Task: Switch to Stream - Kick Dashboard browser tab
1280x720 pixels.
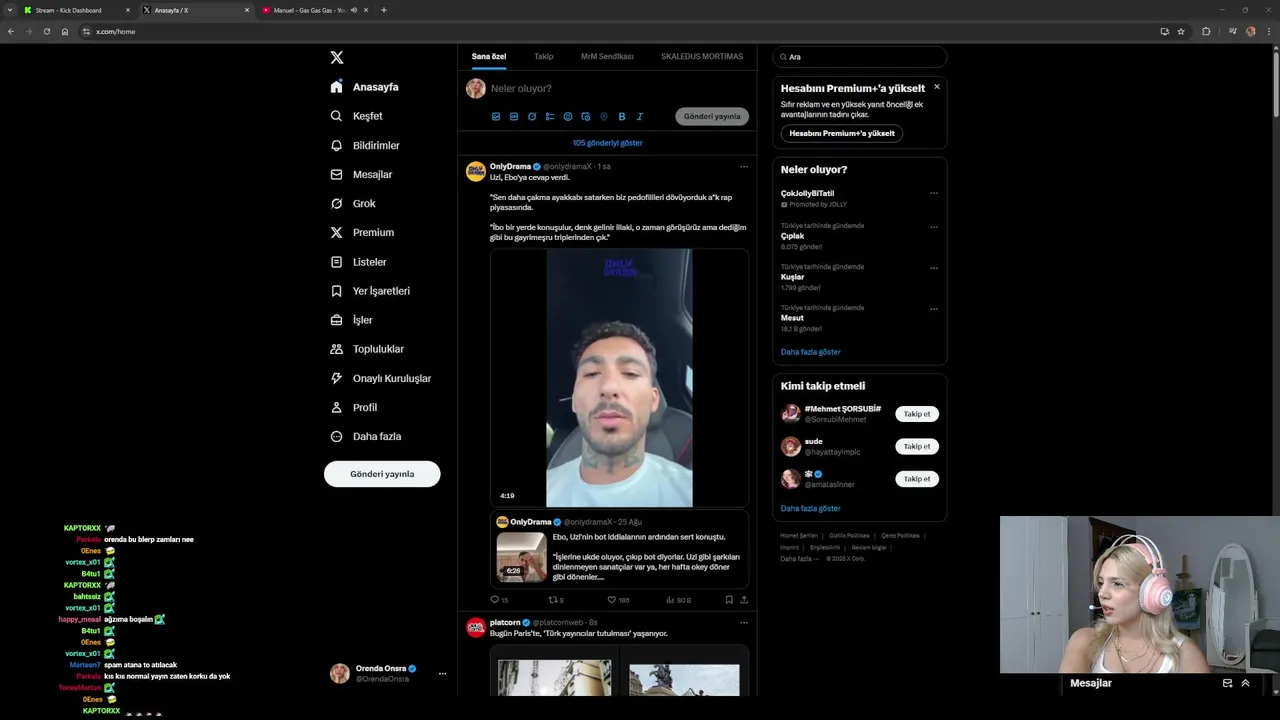Action: coord(77,10)
